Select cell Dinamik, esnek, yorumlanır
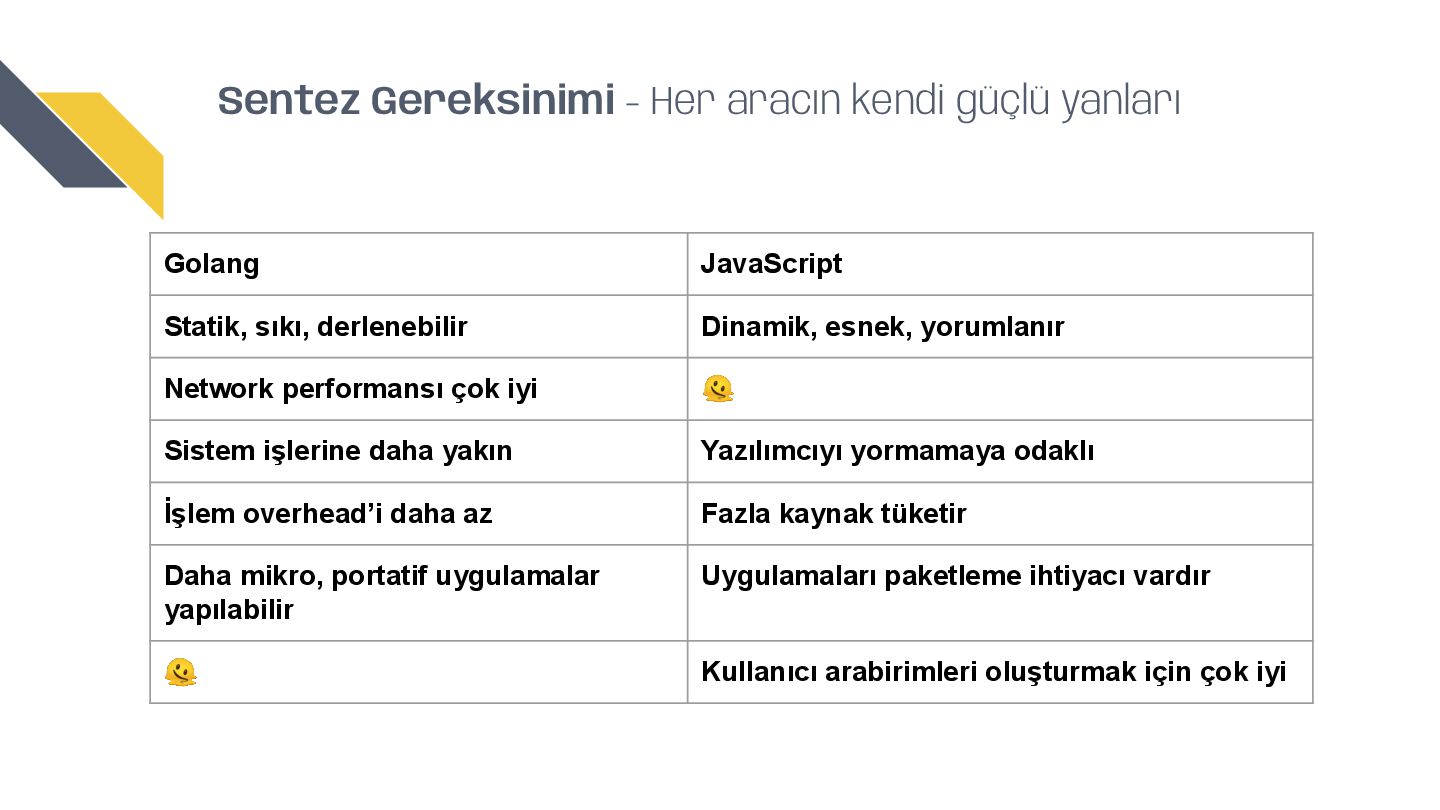Image resolution: width=1440 pixels, height=810 pixels. tap(1000, 326)
